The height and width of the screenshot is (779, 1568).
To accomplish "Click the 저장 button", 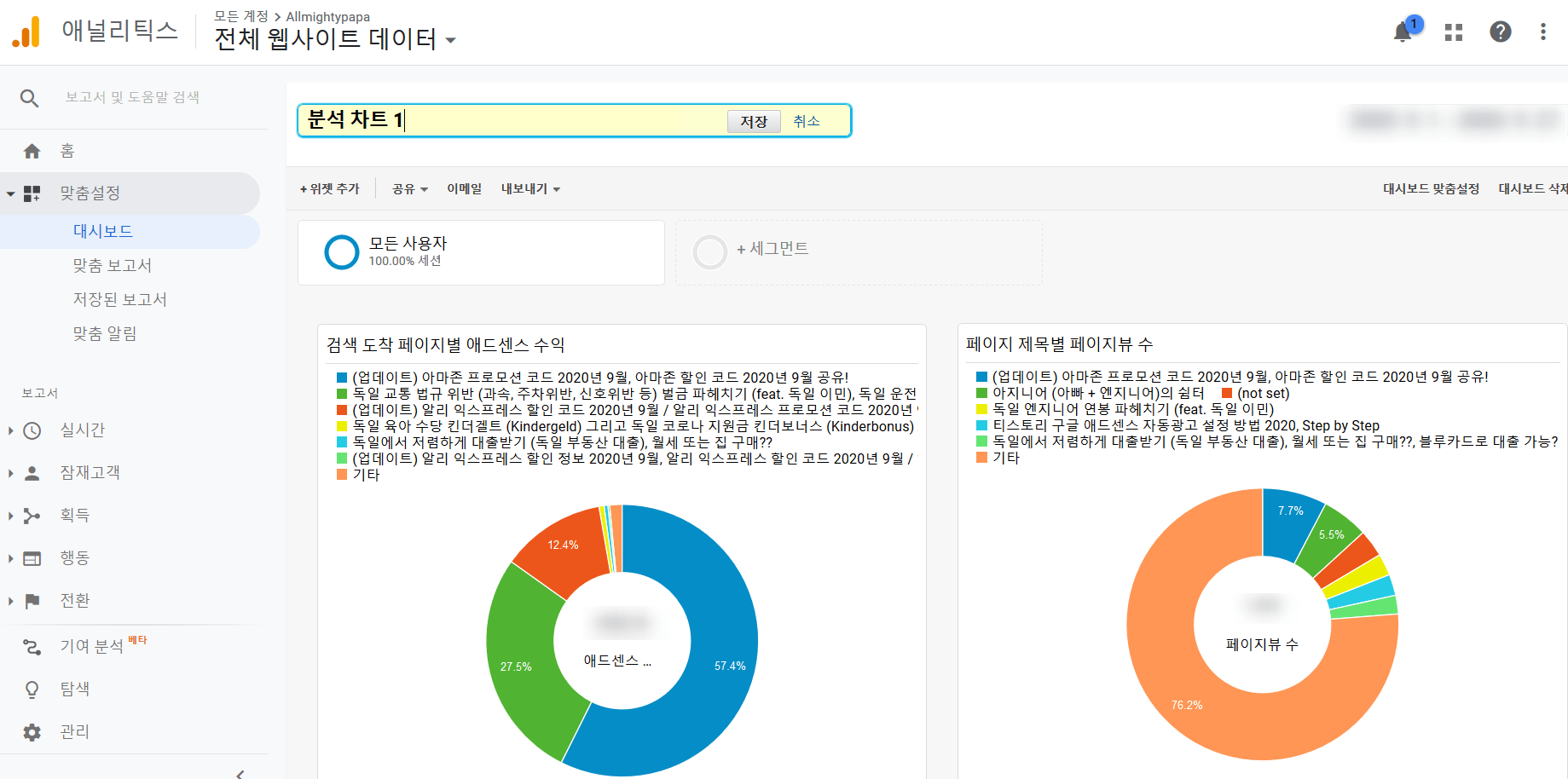I will click(754, 122).
